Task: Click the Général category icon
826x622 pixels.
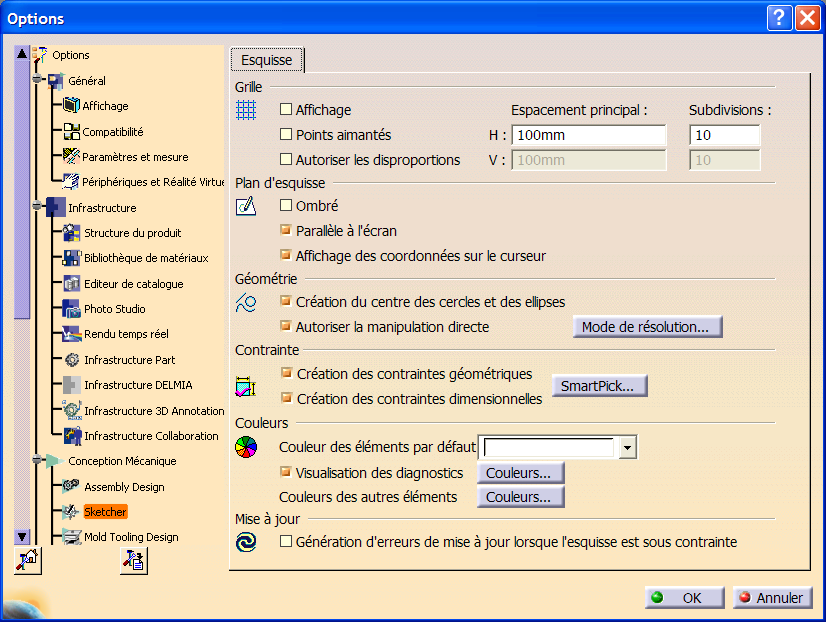Action: (x=56, y=81)
